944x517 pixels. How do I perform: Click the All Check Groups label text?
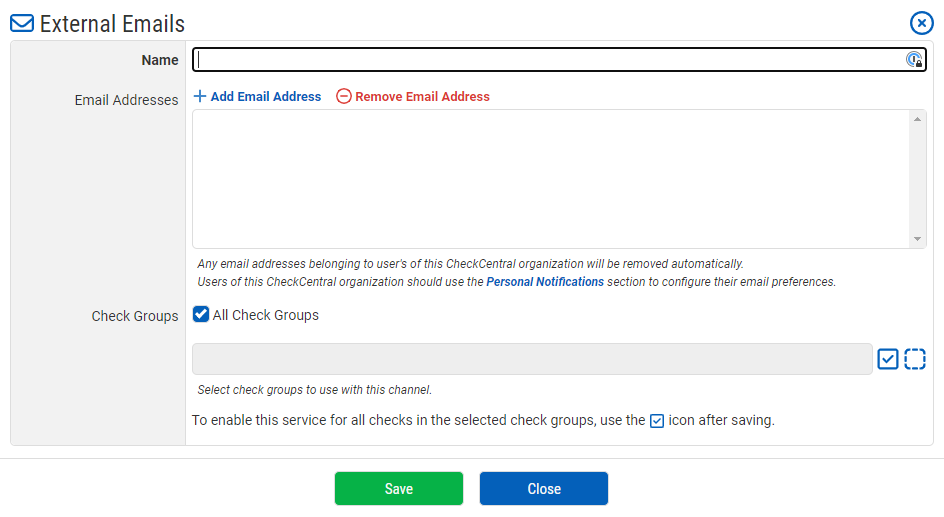tap(266, 315)
